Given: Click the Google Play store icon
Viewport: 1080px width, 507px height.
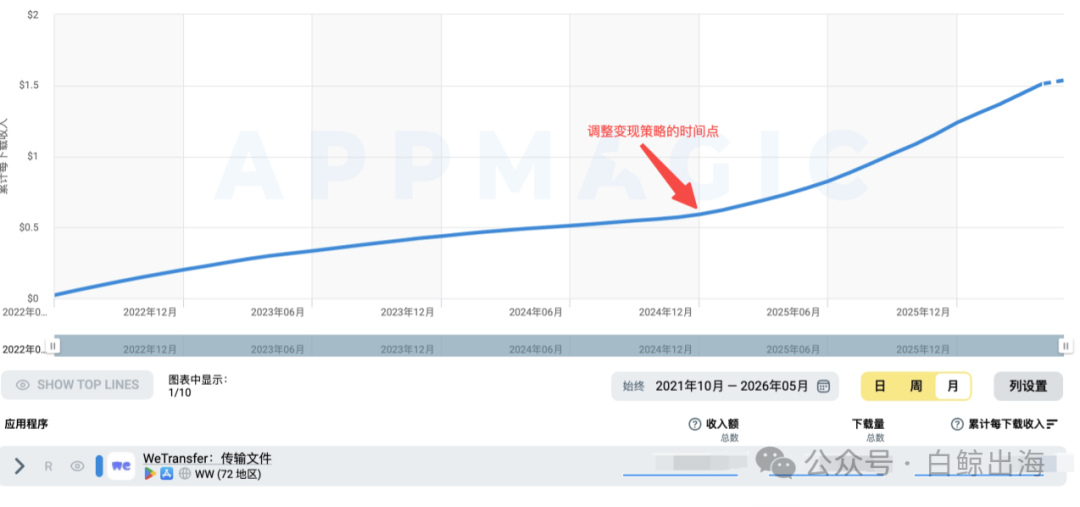Looking at the screenshot, I should [x=149, y=474].
